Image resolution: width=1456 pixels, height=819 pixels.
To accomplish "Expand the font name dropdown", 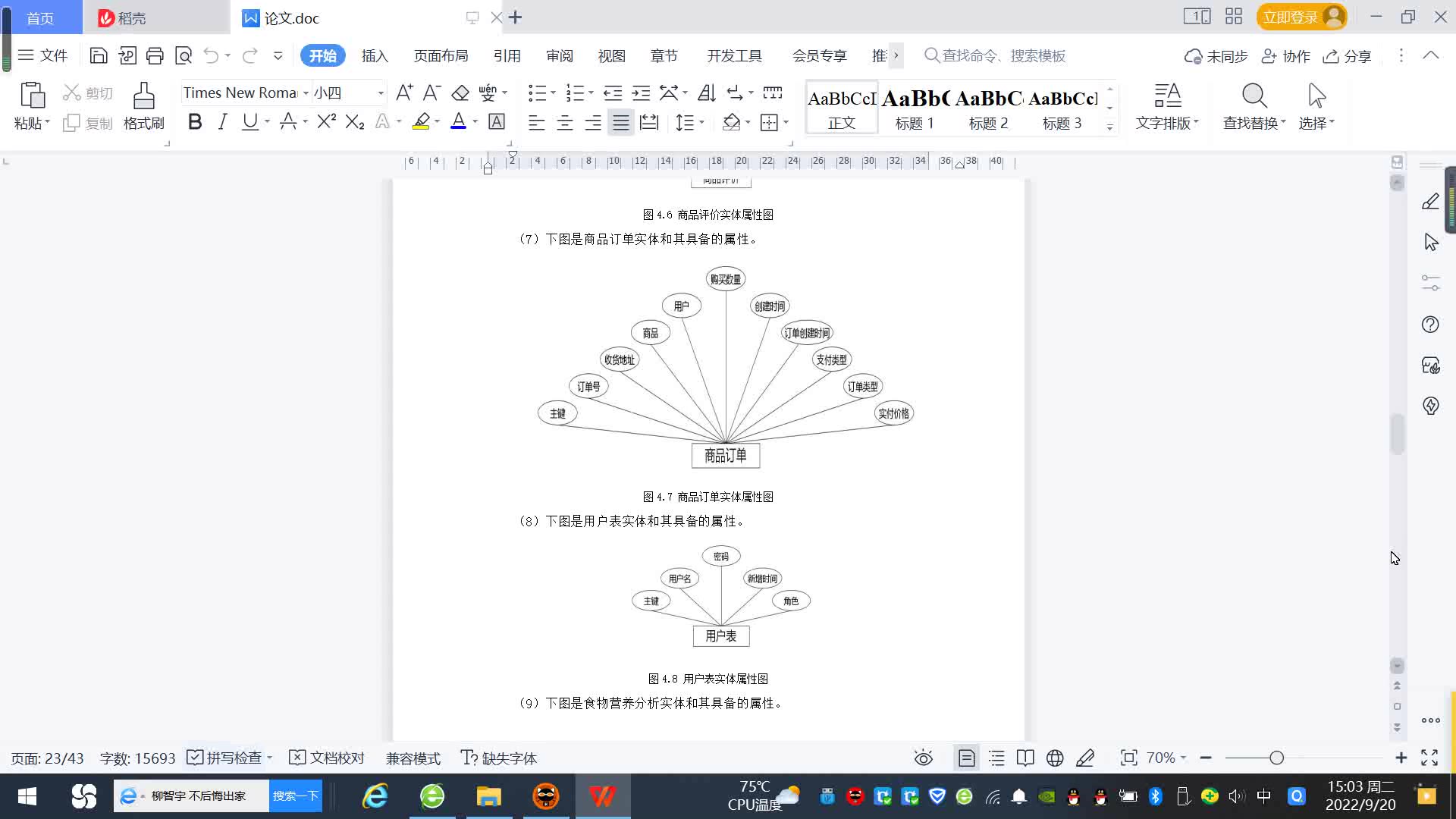I will (306, 93).
